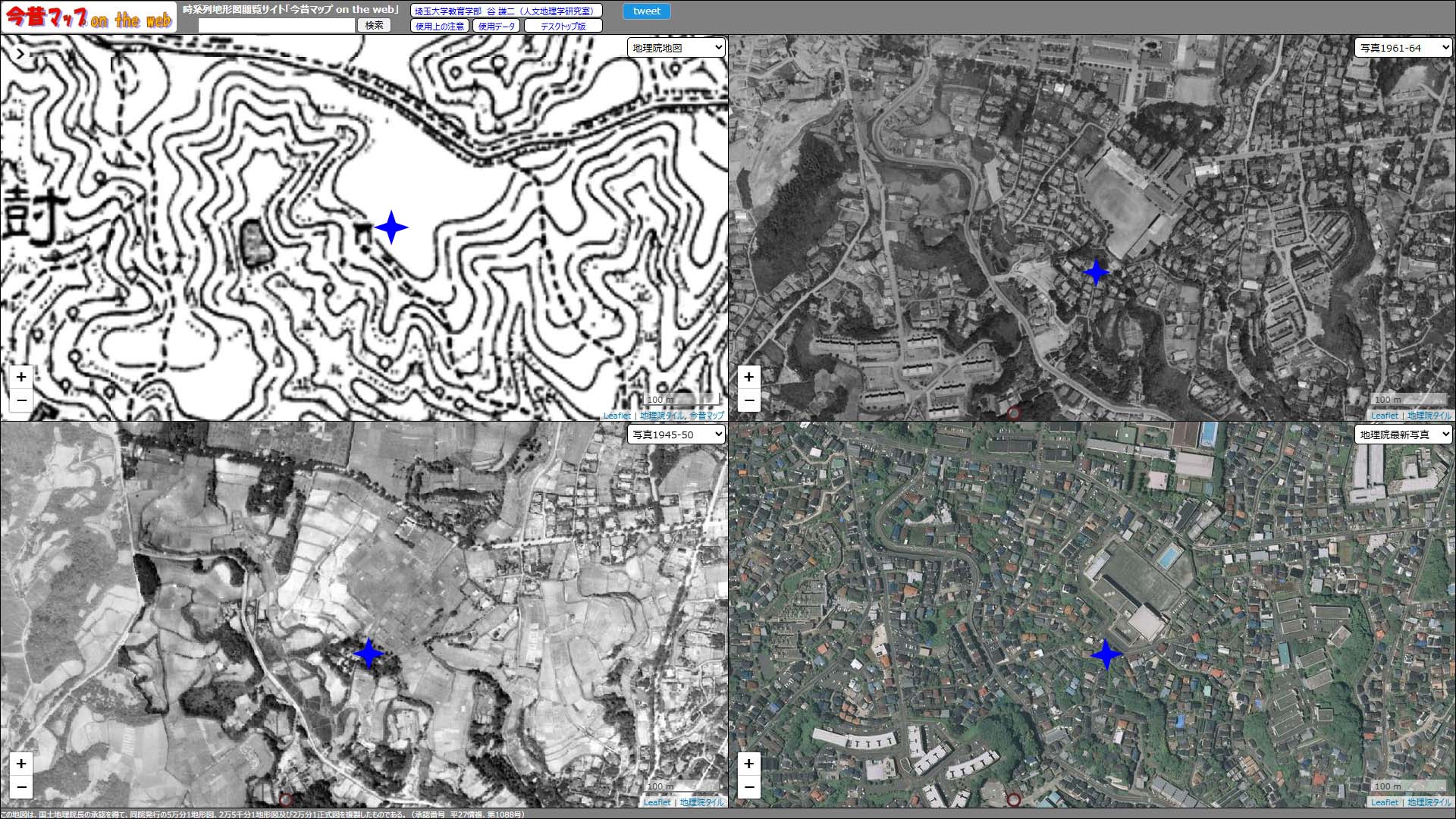Zoom in on top-left topographic map

pyautogui.click(x=21, y=376)
